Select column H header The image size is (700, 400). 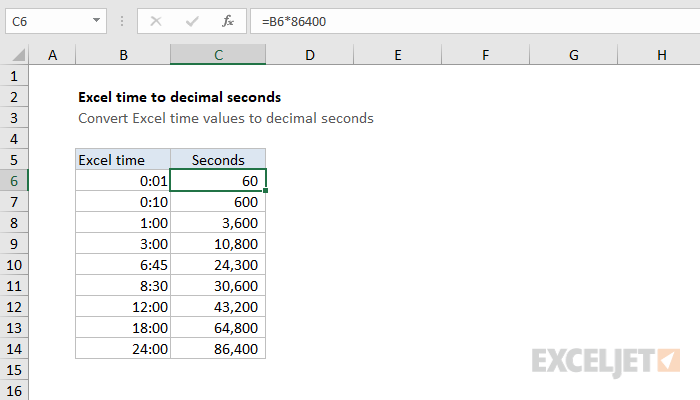659,55
